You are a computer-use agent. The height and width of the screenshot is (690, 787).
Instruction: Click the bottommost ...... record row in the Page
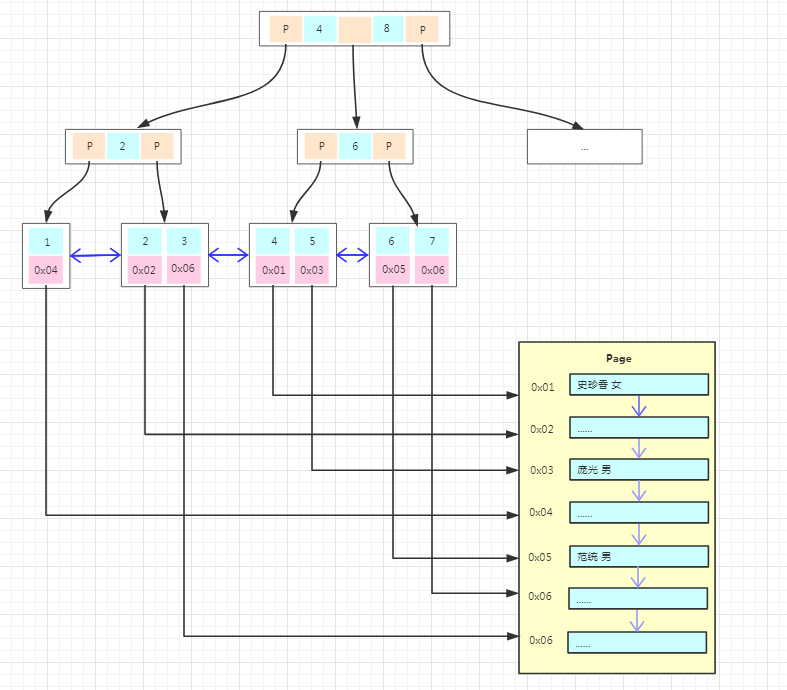click(637, 642)
